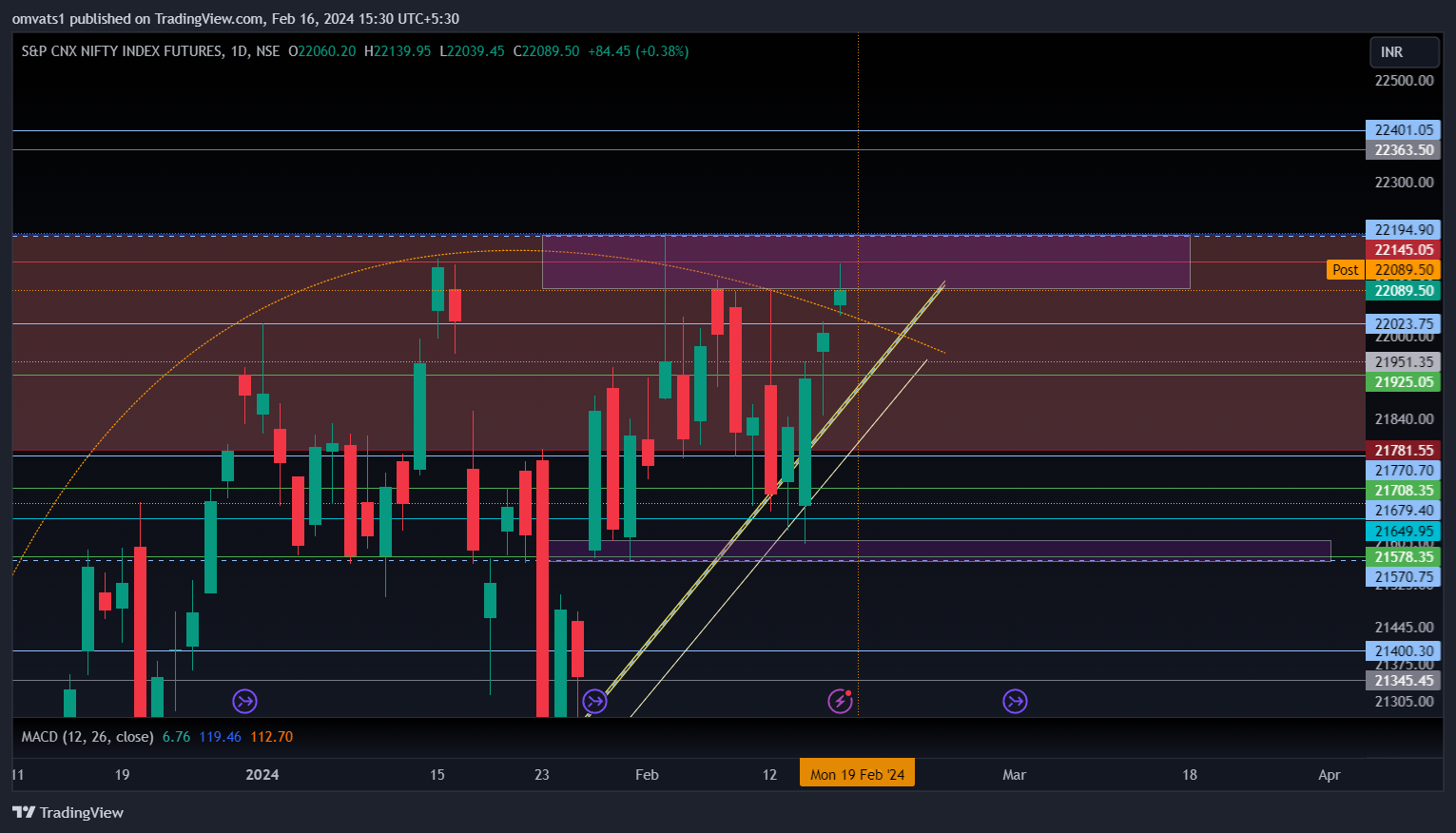1456x833 pixels.
Task: Click the 18 date label on time axis
Action: [x=1190, y=775]
